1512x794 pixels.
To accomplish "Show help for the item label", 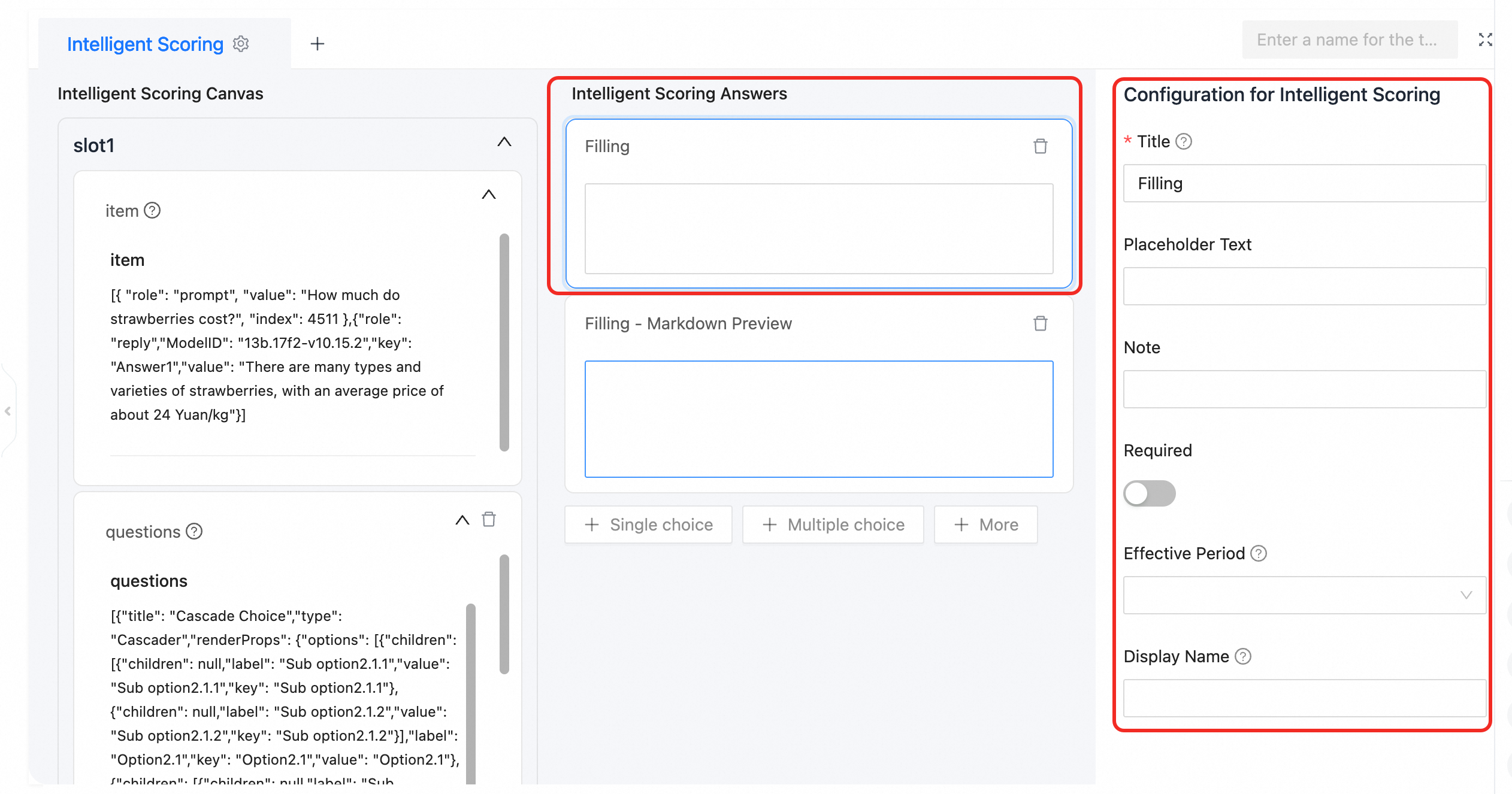I will pos(152,211).
